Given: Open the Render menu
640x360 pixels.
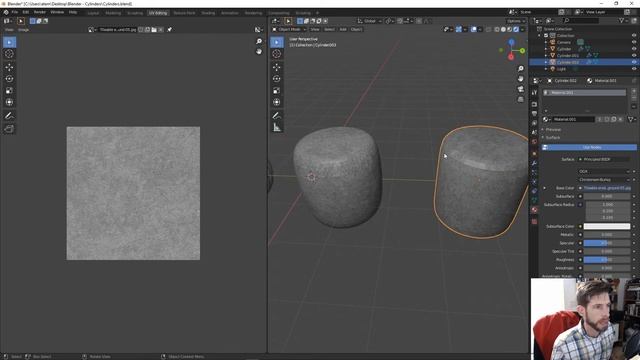Looking at the screenshot, I should (x=40, y=12).
